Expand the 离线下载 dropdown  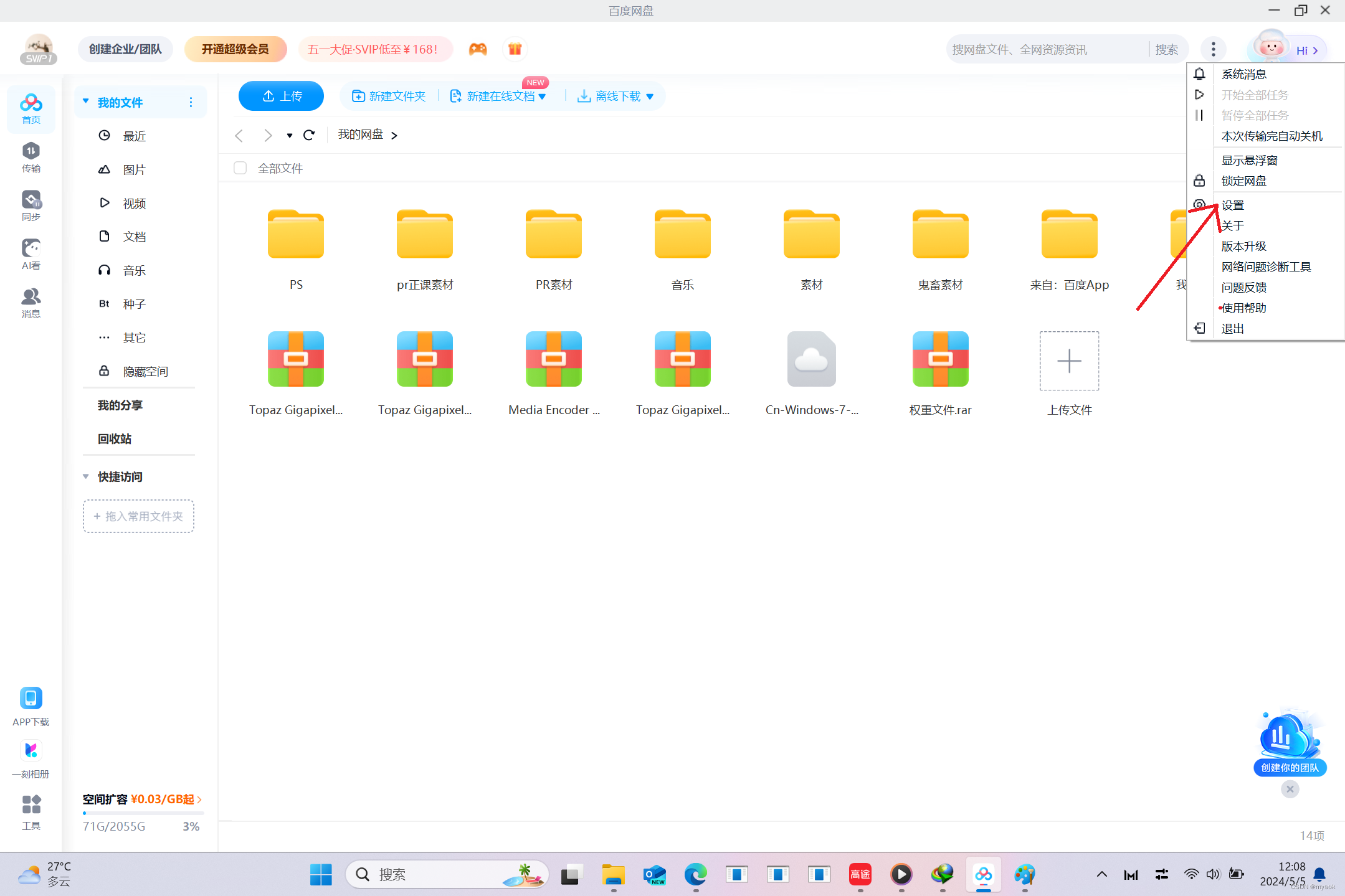(650, 97)
